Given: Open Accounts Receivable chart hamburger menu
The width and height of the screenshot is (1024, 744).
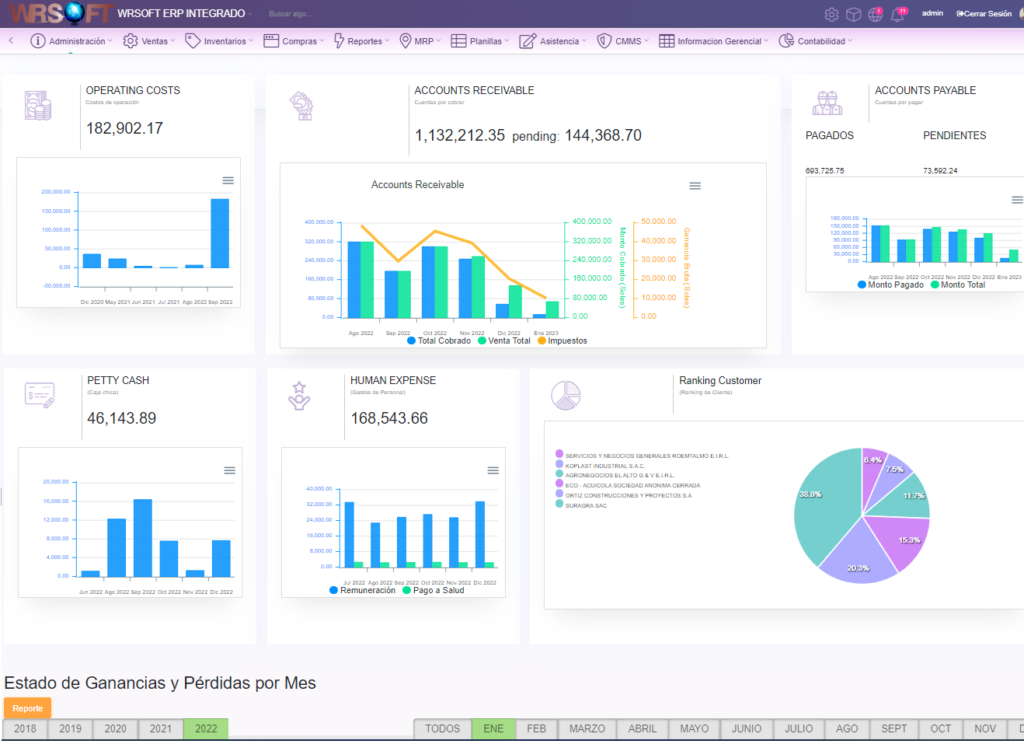Looking at the screenshot, I should pyautogui.click(x=695, y=186).
